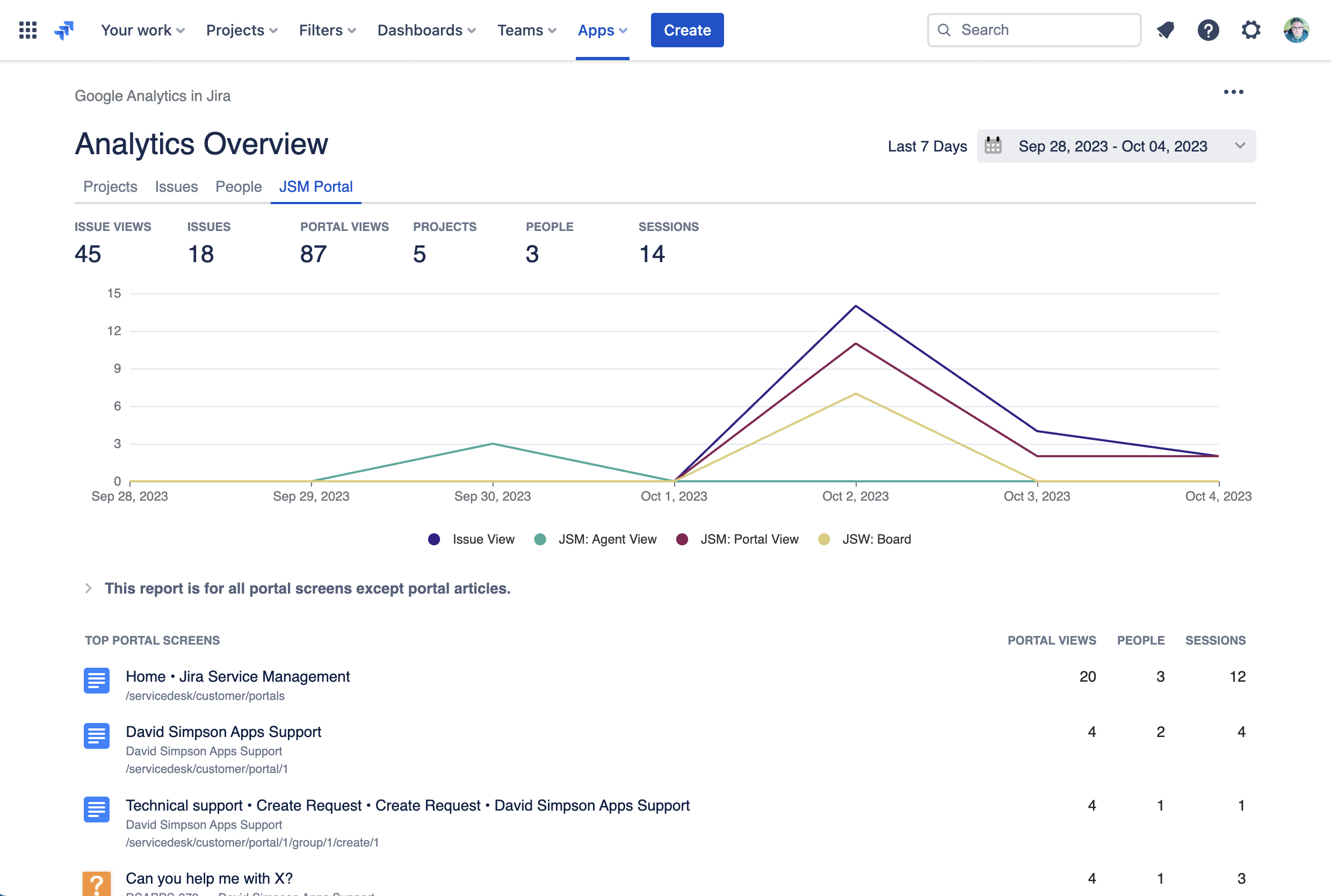
Task: Click the calendar icon in date picker
Action: click(x=993, y=146)
